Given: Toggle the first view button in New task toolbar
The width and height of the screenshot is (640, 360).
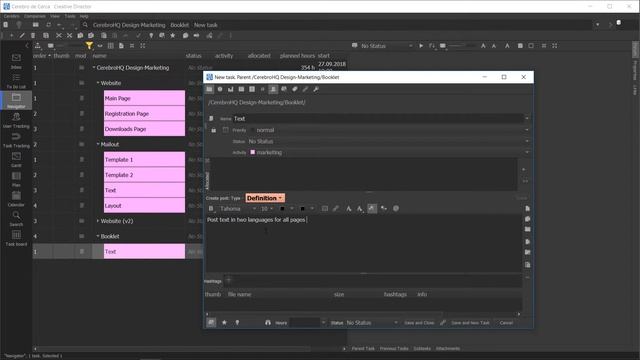Looking at the screenshot, I should [209, 89].
